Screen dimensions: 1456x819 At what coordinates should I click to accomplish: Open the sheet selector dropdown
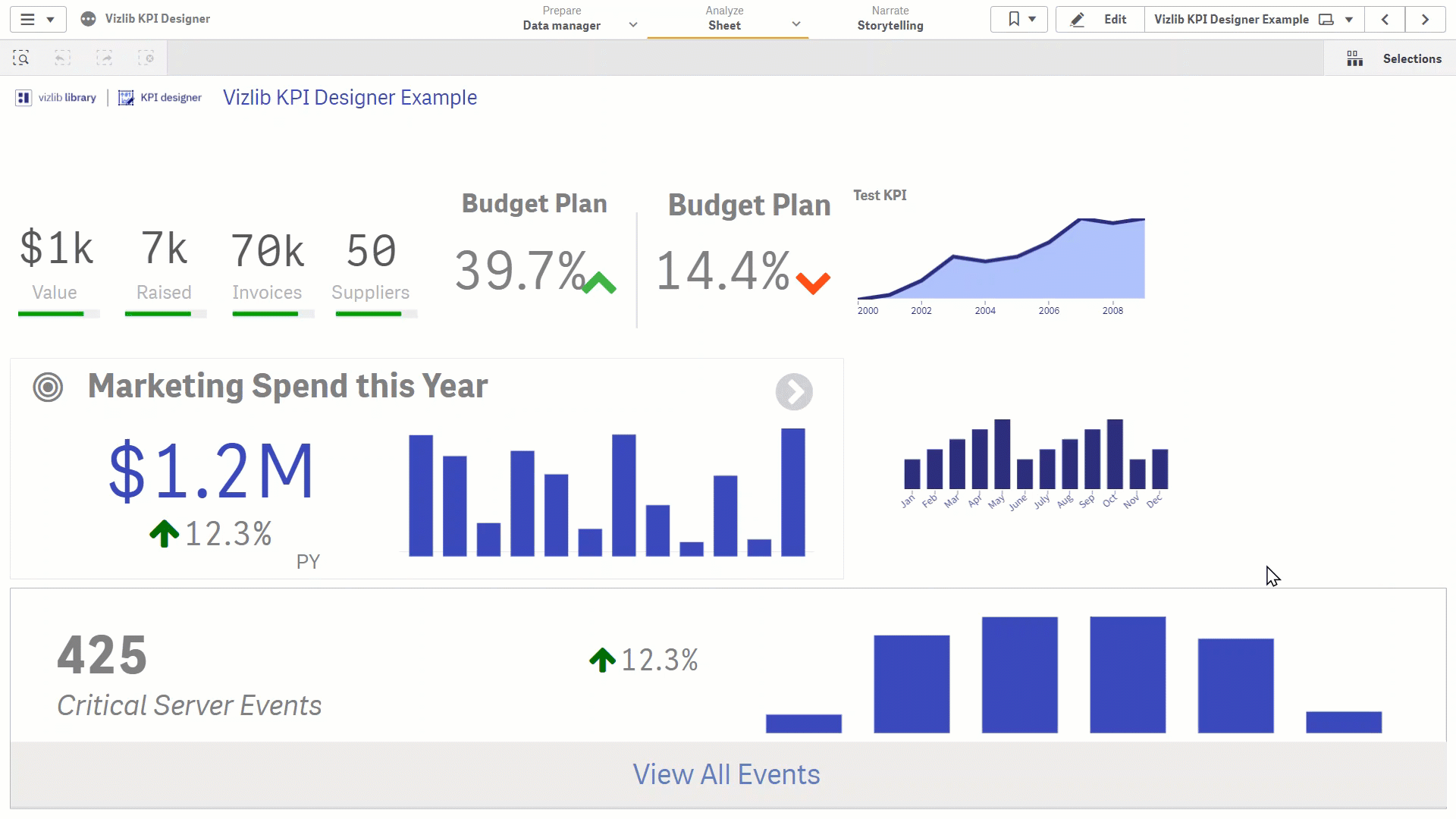(1349, 20)
